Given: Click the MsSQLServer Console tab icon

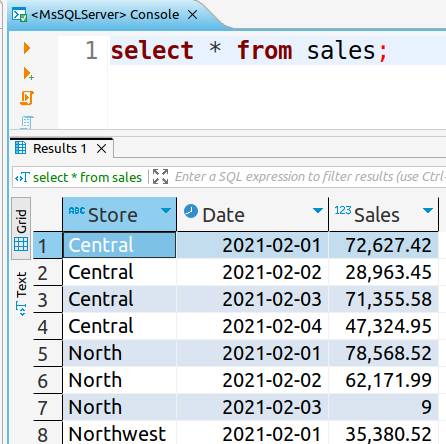Looking at the screenshot, I should pos(19,15).
